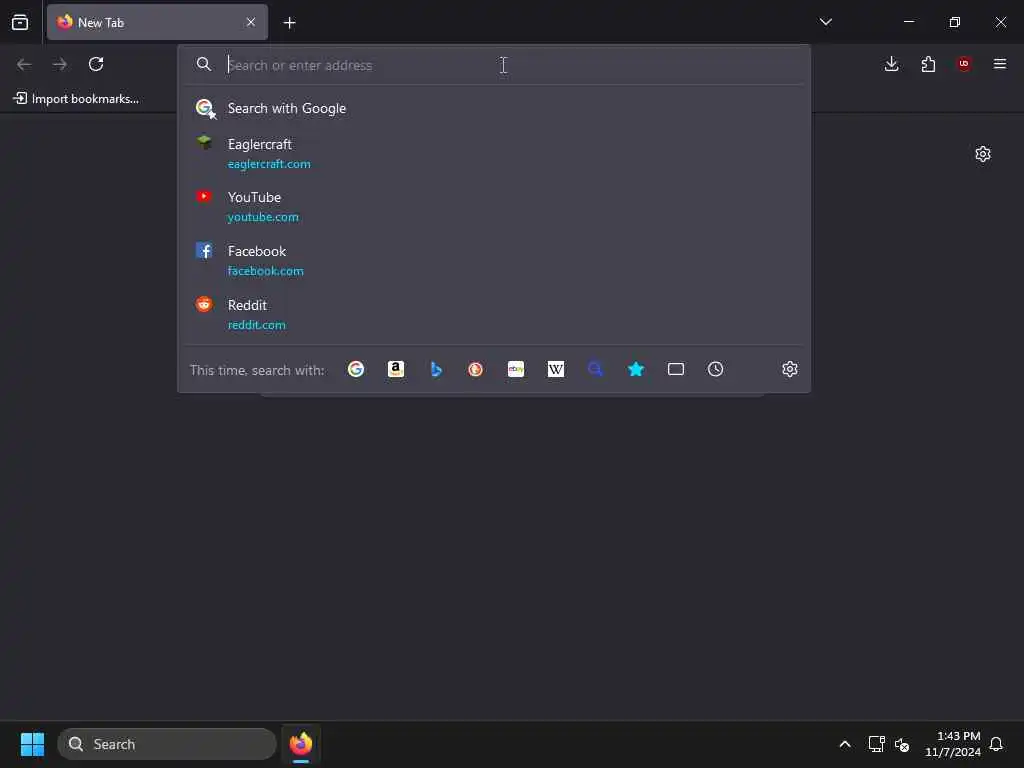Open a new tab with plus button
The height and width of the screenshot is (768, 1024).
click(289, 23)
